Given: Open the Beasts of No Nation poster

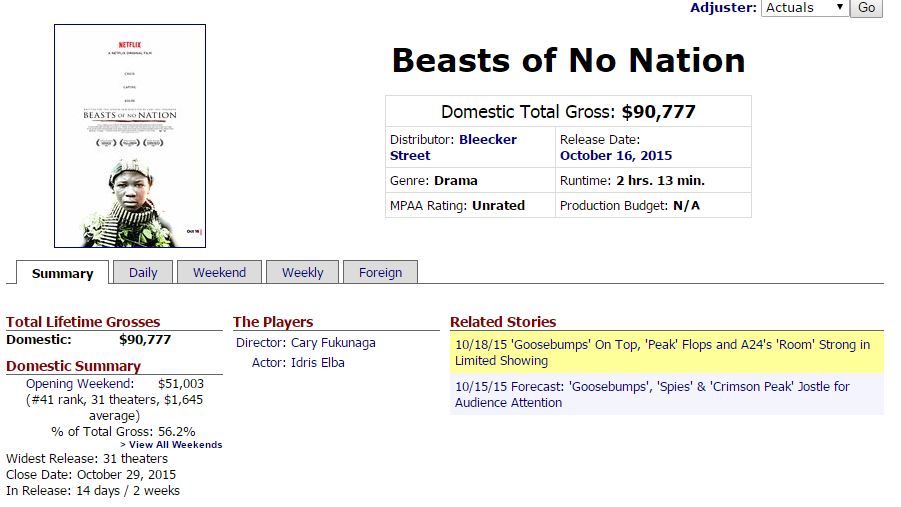Looking at the screenshot, I should tap(130, 136).
